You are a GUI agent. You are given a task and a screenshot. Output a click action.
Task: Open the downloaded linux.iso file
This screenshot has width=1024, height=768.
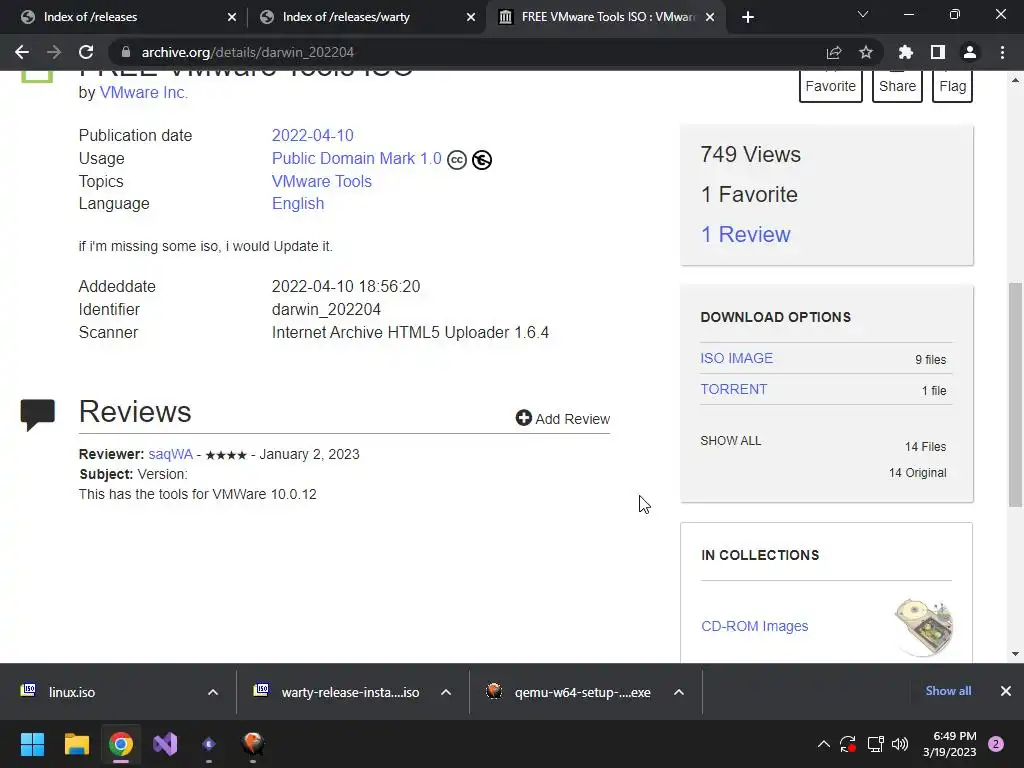coord(72,692)
